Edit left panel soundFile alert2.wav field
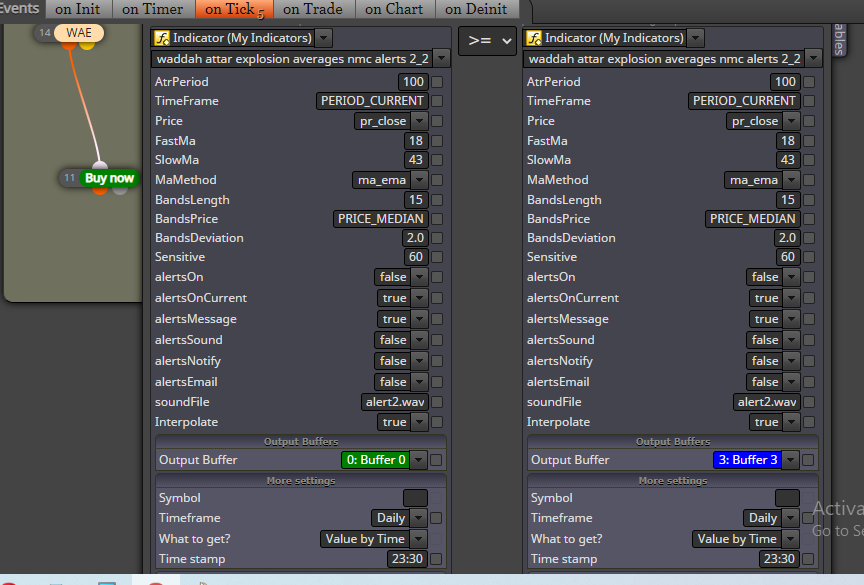Screen dimensions: 864x585 click(x=395, y=402)
